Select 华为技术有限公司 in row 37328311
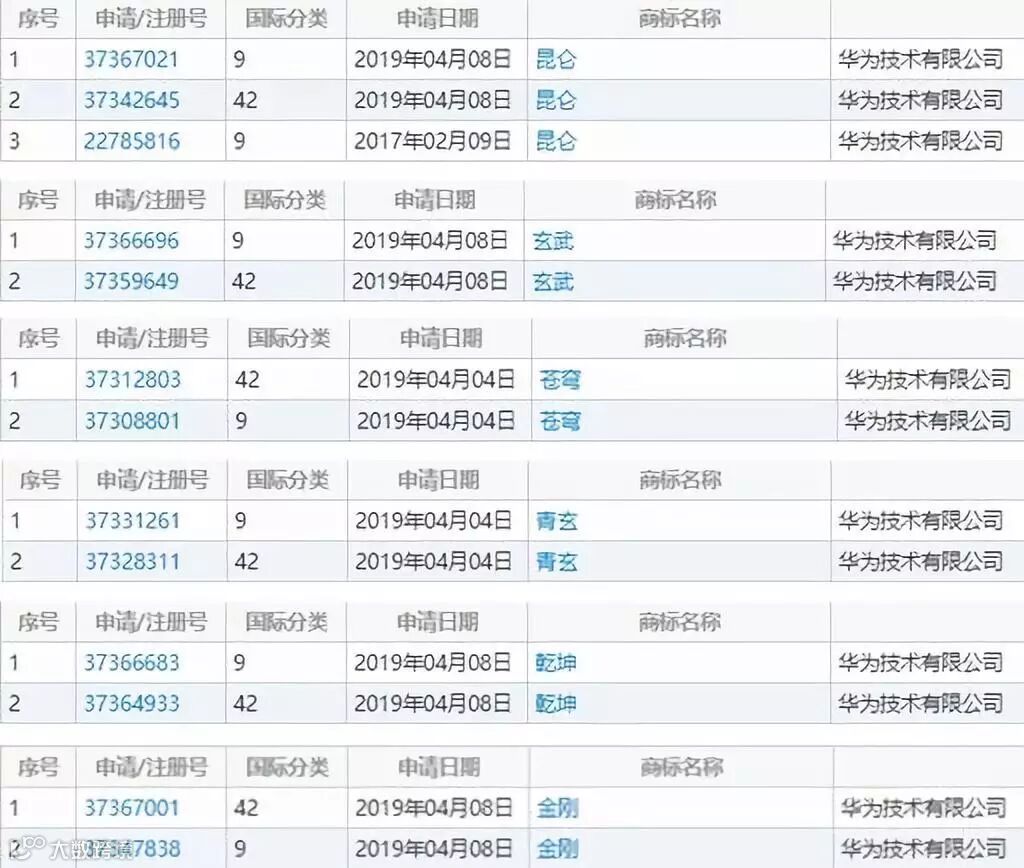Image resolution: width=1024 pixels, height=868 pixels. tap(921, 561)
